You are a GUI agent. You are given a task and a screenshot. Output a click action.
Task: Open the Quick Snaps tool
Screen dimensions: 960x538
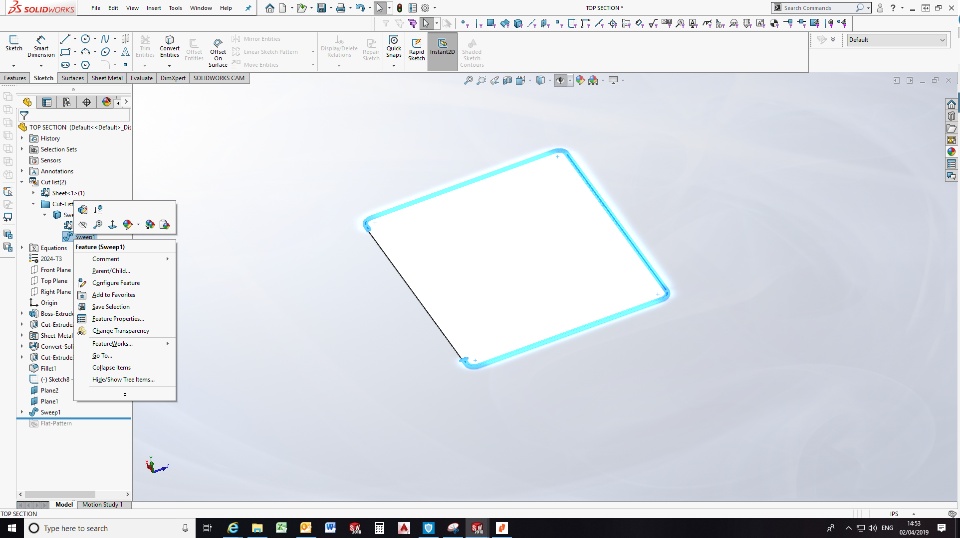(x=394, y=47)
